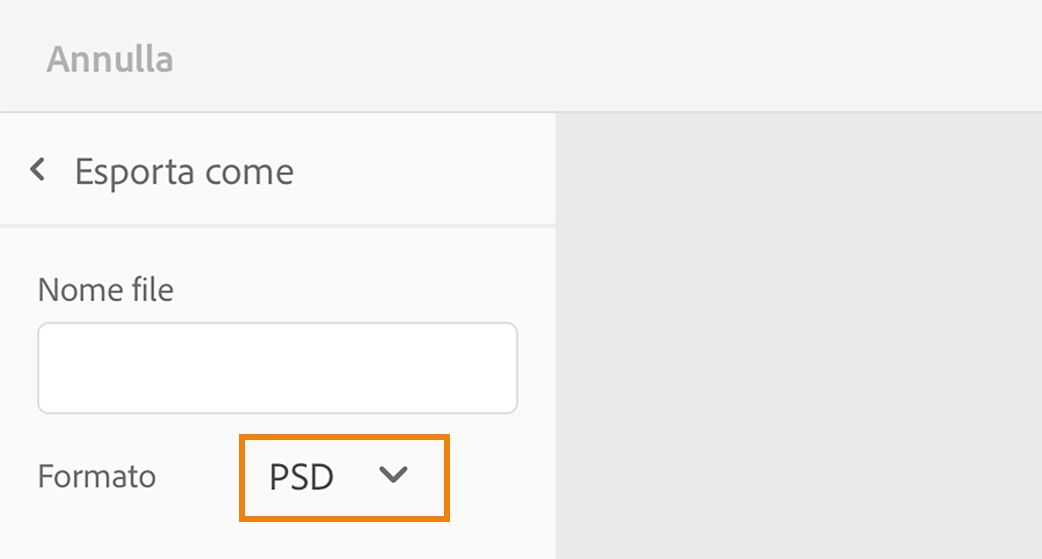This screenshot has width=1042, height=559.
Task: Select the Esporta come header row
Action: 277,170
